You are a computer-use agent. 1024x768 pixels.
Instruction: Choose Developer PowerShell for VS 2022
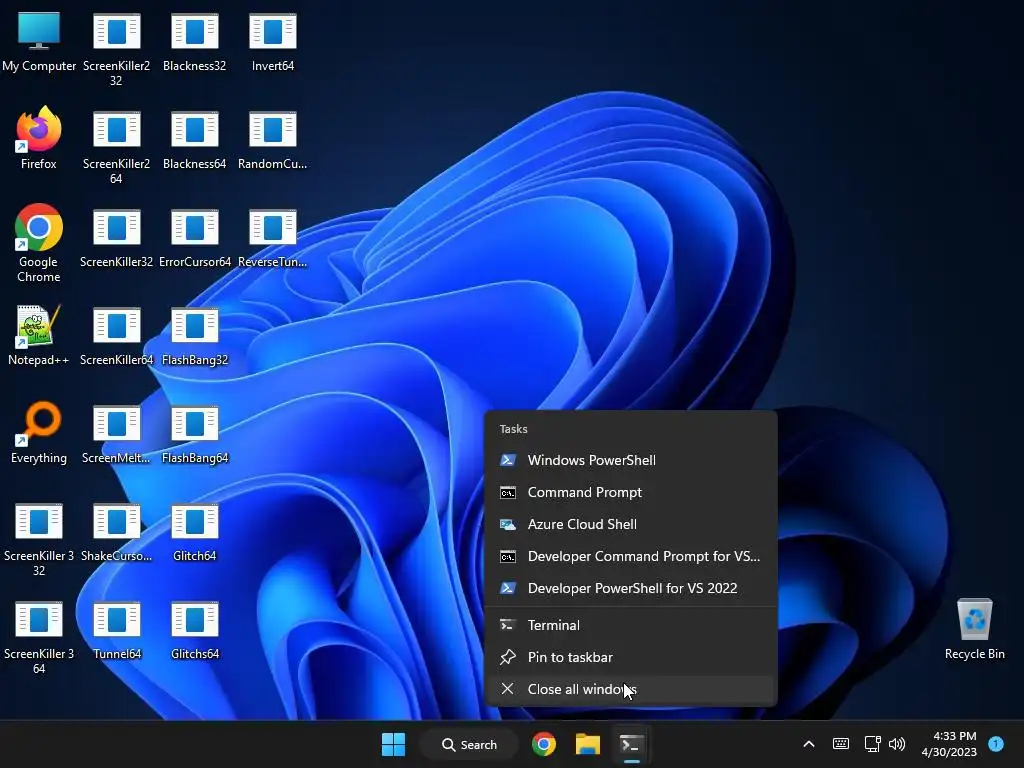pyautogui.click(x=632, y=588)
